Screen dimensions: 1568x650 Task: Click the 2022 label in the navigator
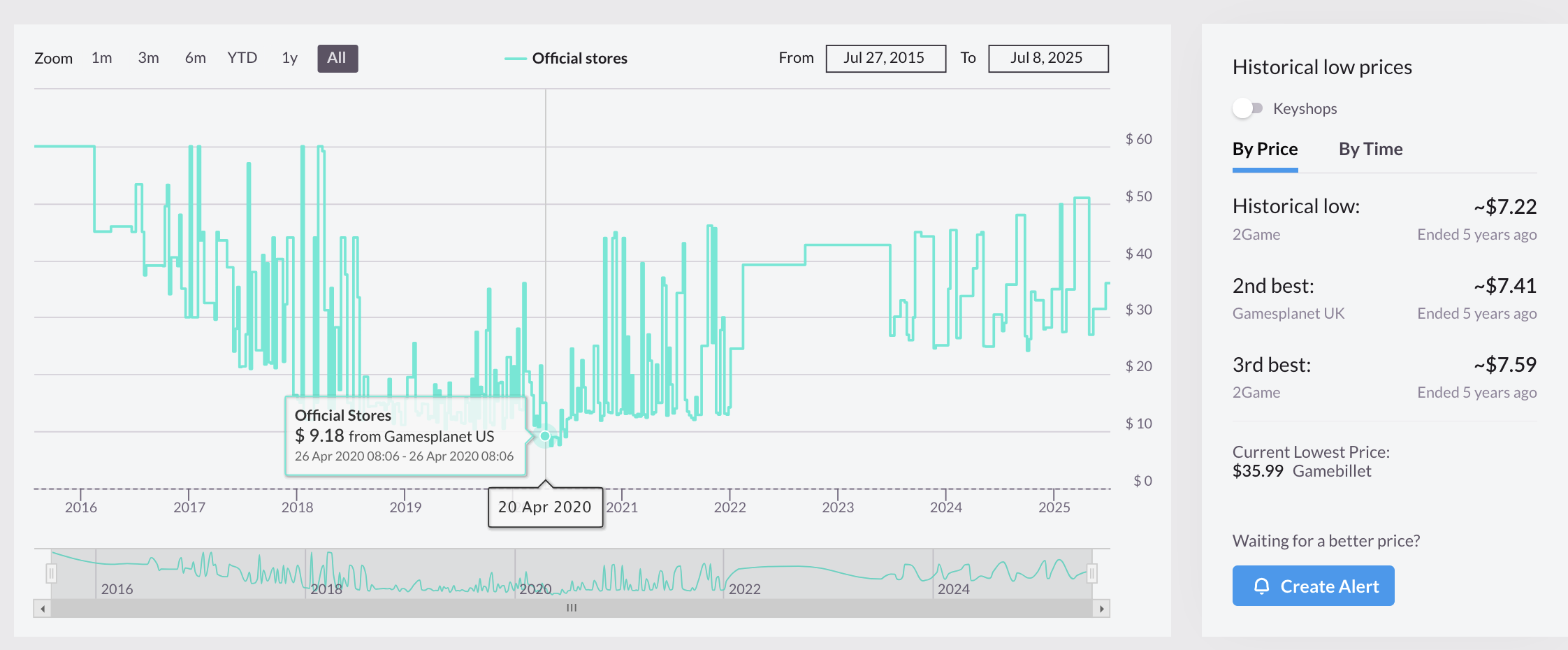click(744, 589)
